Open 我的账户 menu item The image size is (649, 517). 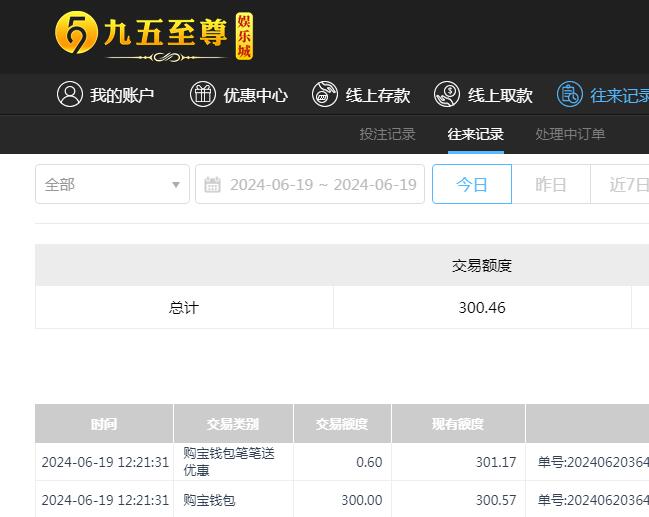pos(106,94)
